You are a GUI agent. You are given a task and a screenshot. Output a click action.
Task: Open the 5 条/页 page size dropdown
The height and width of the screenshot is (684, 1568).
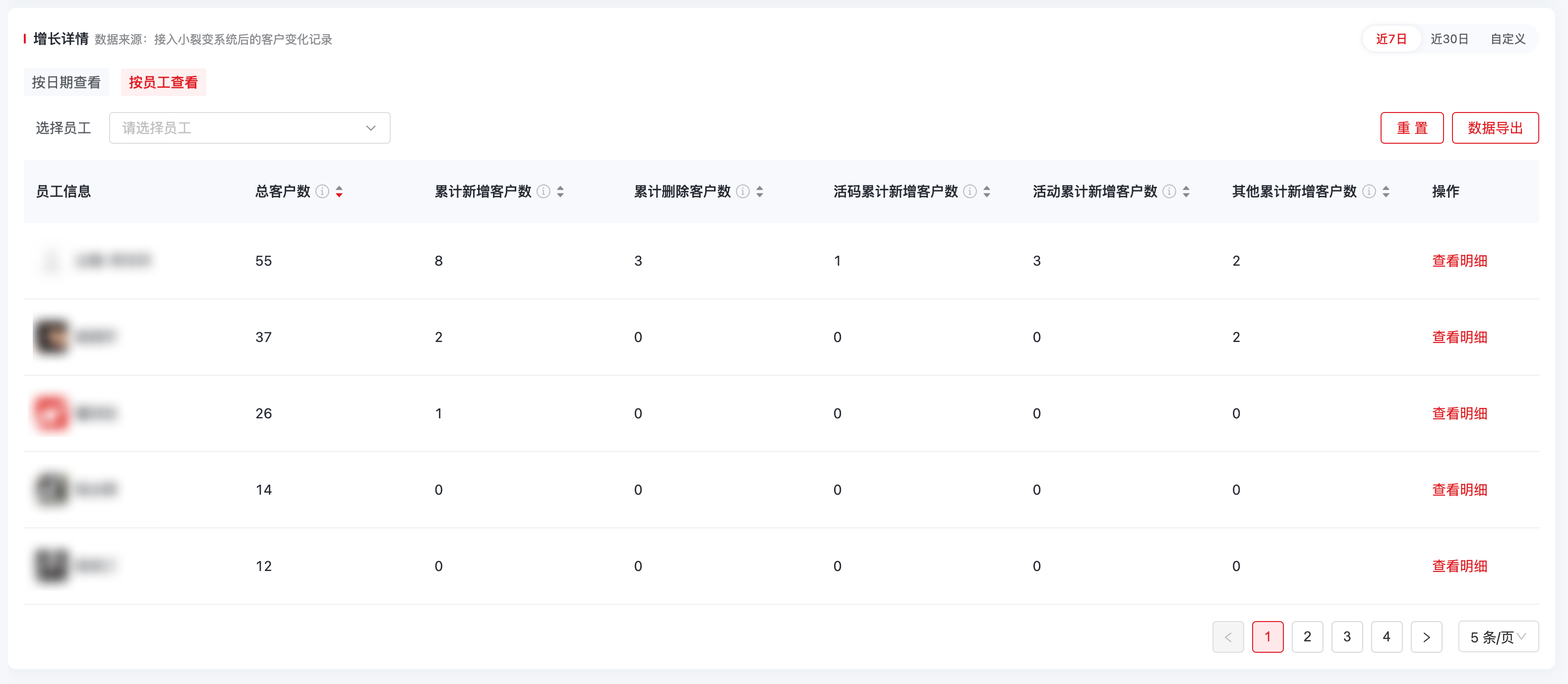click(1498, 636)
